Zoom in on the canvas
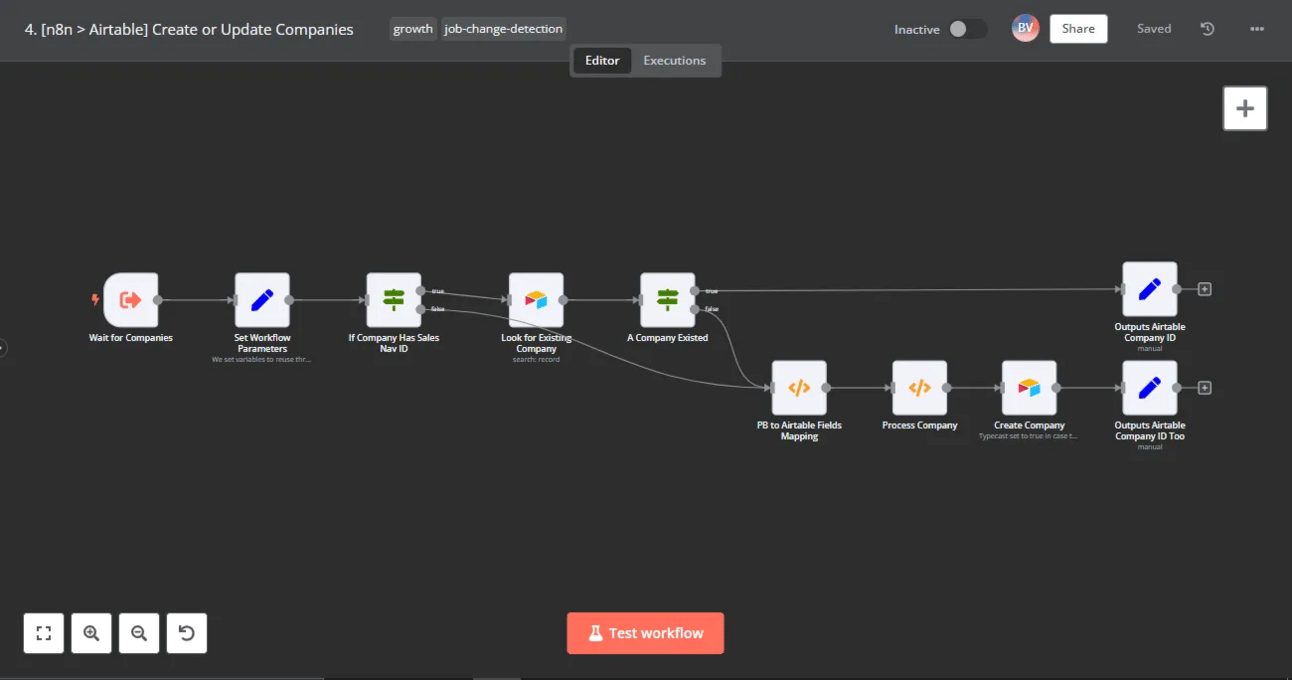1292x680 pixels. tap(91, 633)
